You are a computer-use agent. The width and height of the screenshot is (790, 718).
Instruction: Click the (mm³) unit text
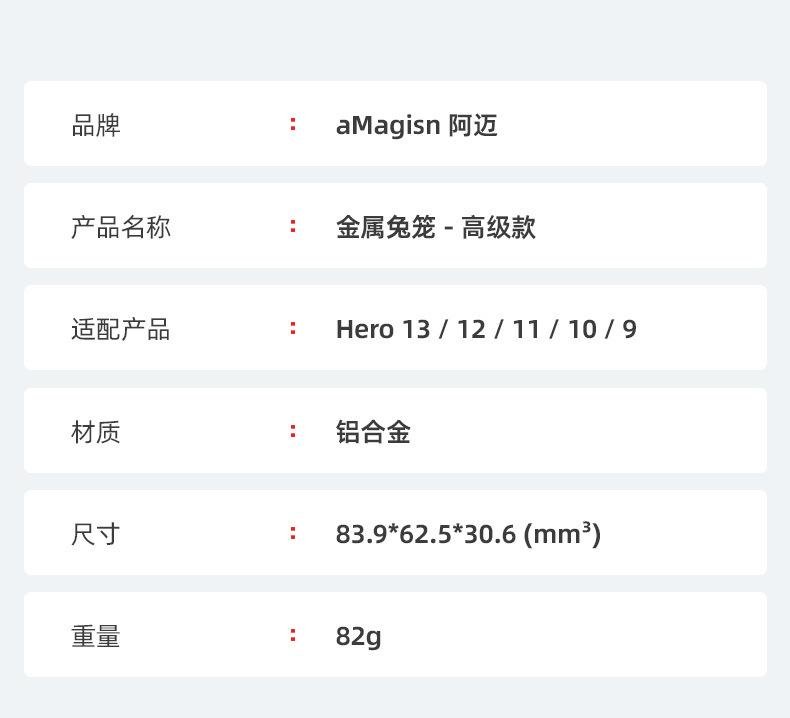click(x=562, y=534)
